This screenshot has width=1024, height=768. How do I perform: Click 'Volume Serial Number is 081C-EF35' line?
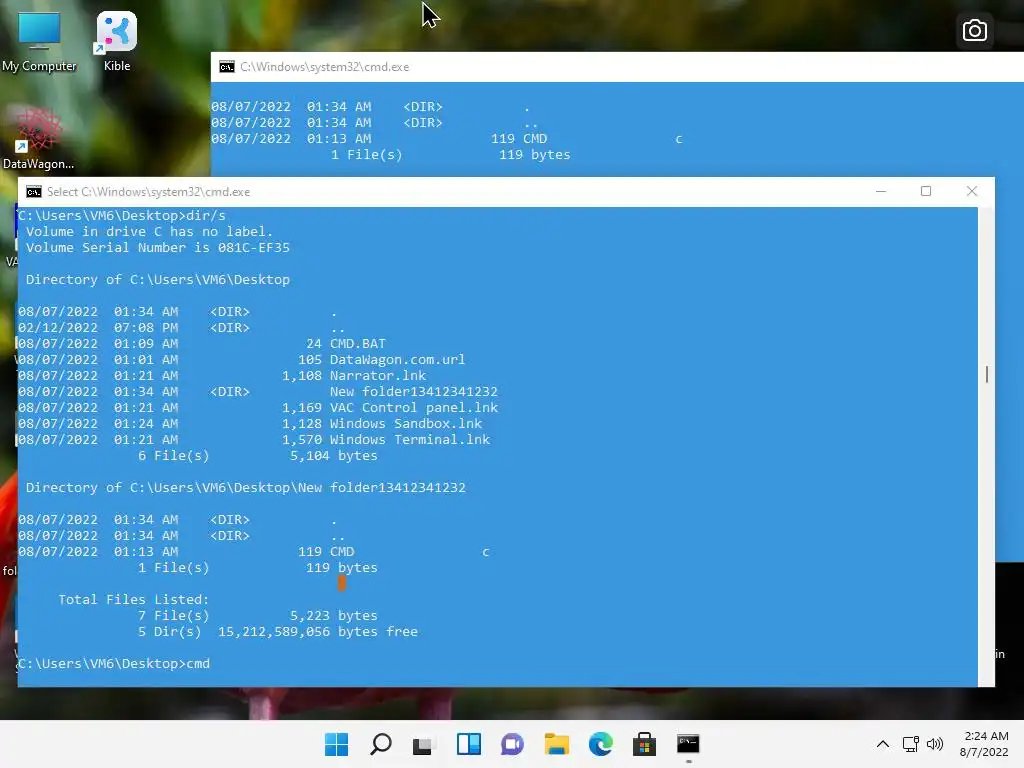[157, 248]
